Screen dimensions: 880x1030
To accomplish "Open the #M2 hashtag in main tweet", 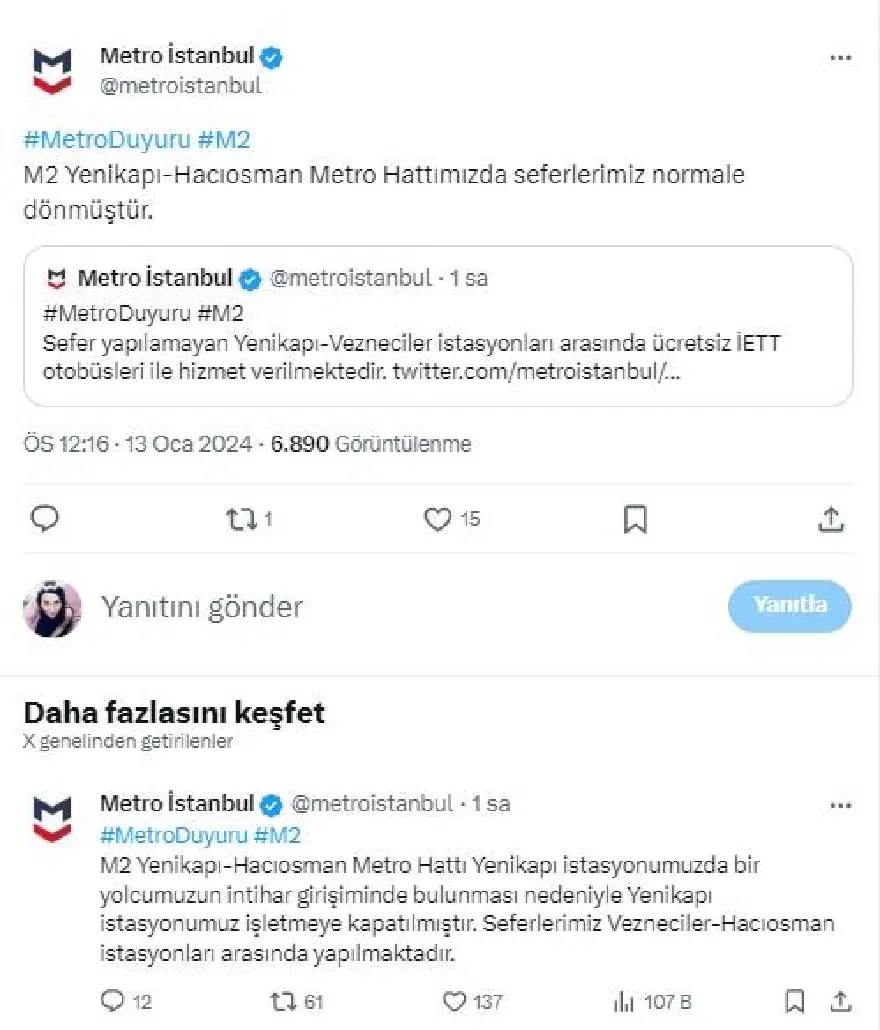I will pyautogui.click(x=224, y=140).
